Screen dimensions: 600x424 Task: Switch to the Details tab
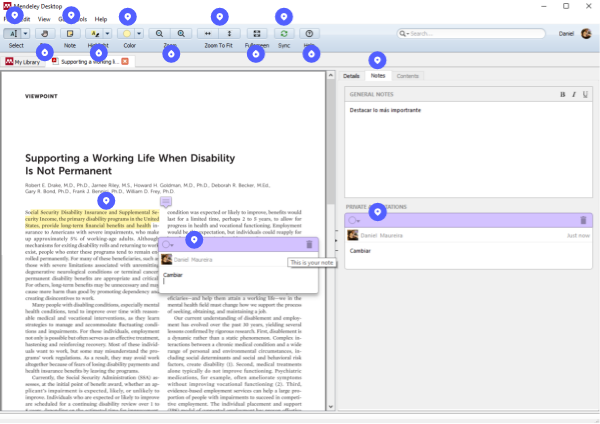[x=351, y=76]
